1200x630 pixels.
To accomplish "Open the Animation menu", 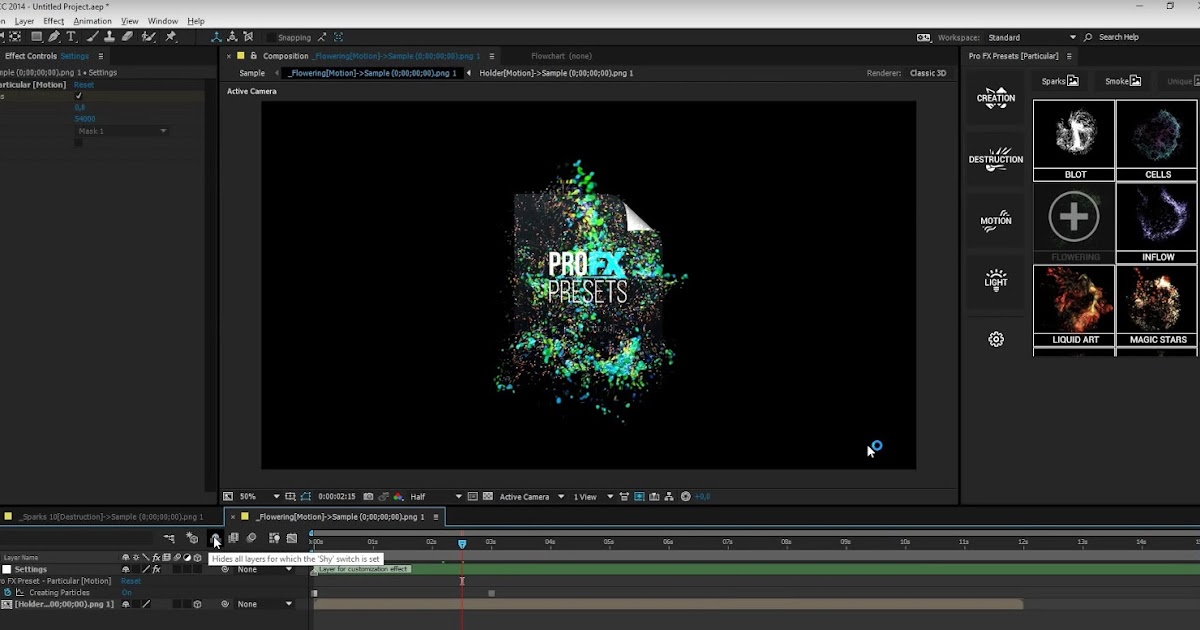I will [x=92, y=20].
